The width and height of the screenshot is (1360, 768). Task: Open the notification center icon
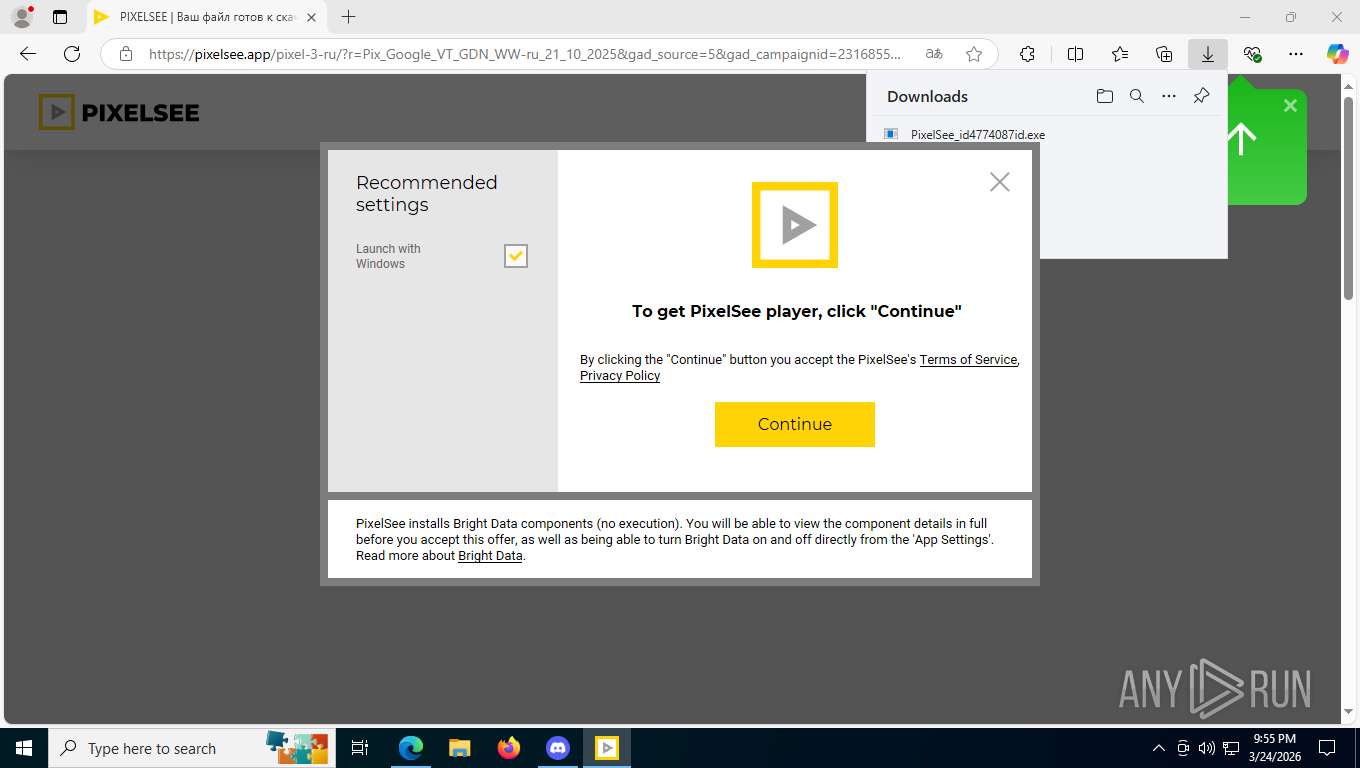click(1327, 748)
